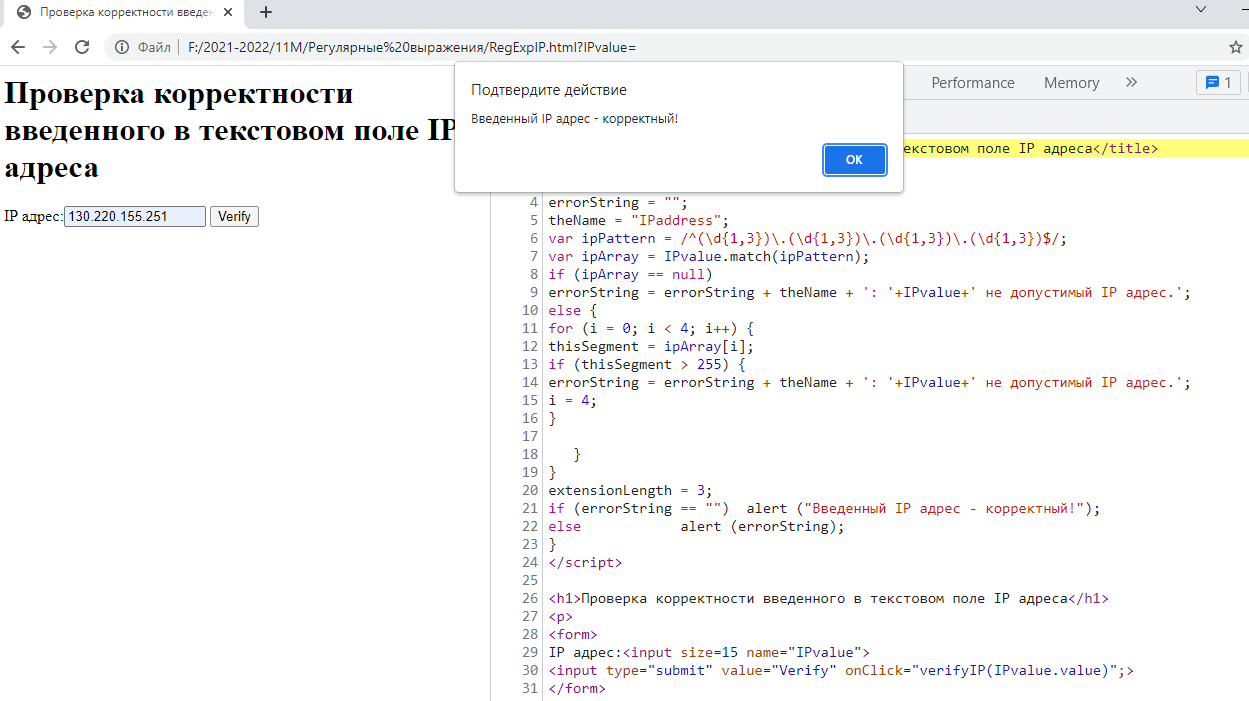Set breakpoint on line 13 number
Image resolution: width=1249 pixels, height=701 pixels.
click(530, 364)
